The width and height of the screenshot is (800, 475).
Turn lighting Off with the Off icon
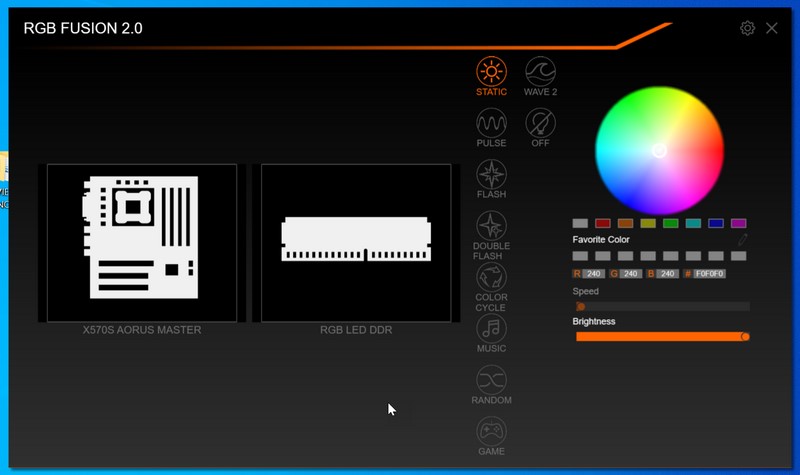(x=540, y=127)
